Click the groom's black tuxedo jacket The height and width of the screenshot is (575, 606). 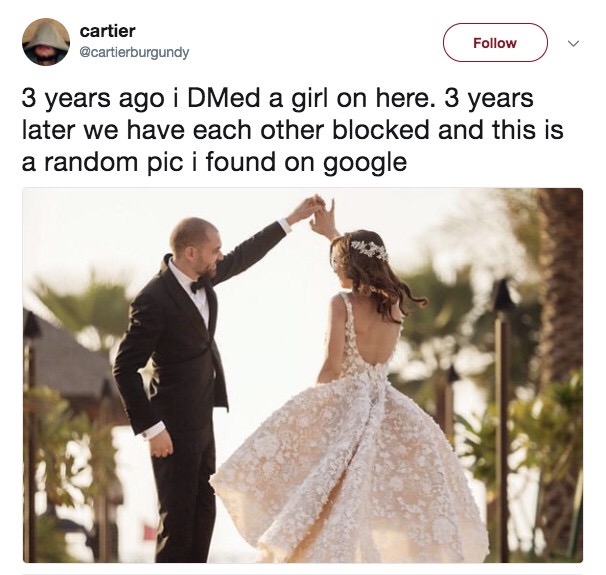174,348
